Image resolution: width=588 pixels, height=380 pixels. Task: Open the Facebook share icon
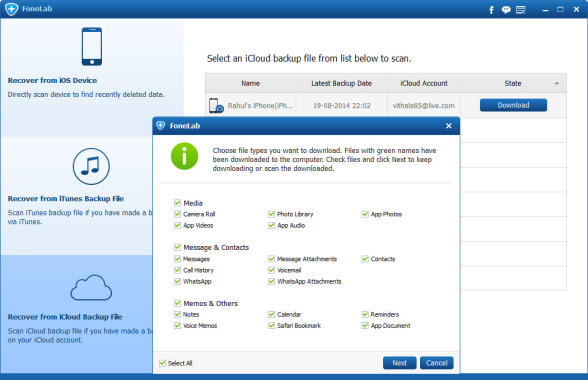pos(491,10)
